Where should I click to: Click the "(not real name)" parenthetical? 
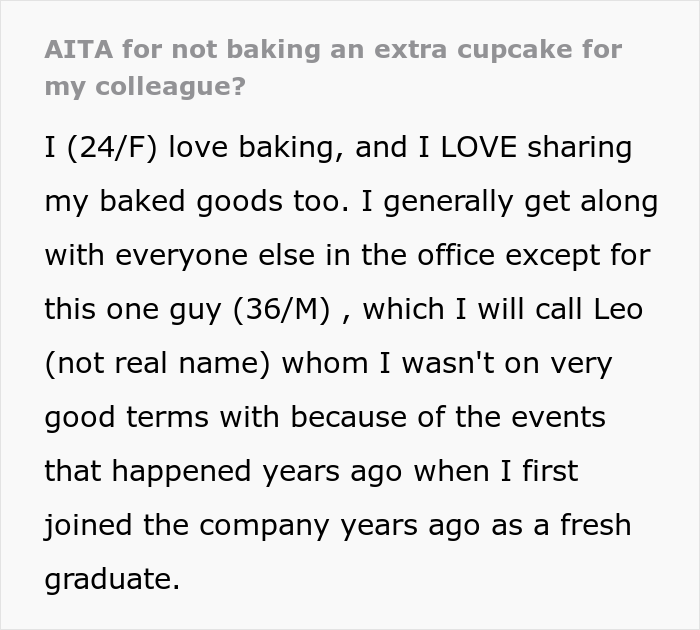[x=158, y=363]
